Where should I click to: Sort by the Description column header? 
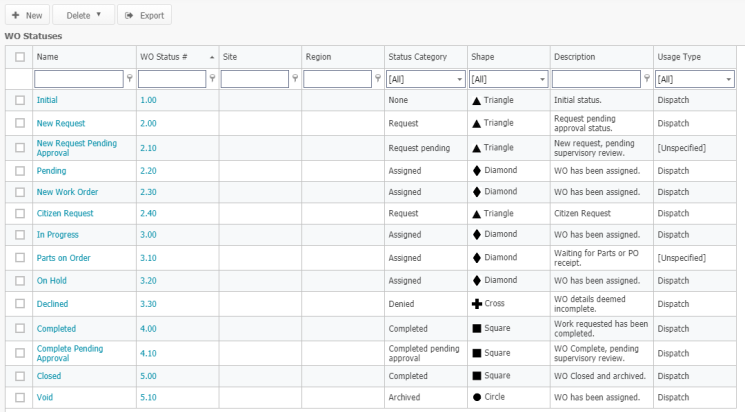tap(574, 57)
